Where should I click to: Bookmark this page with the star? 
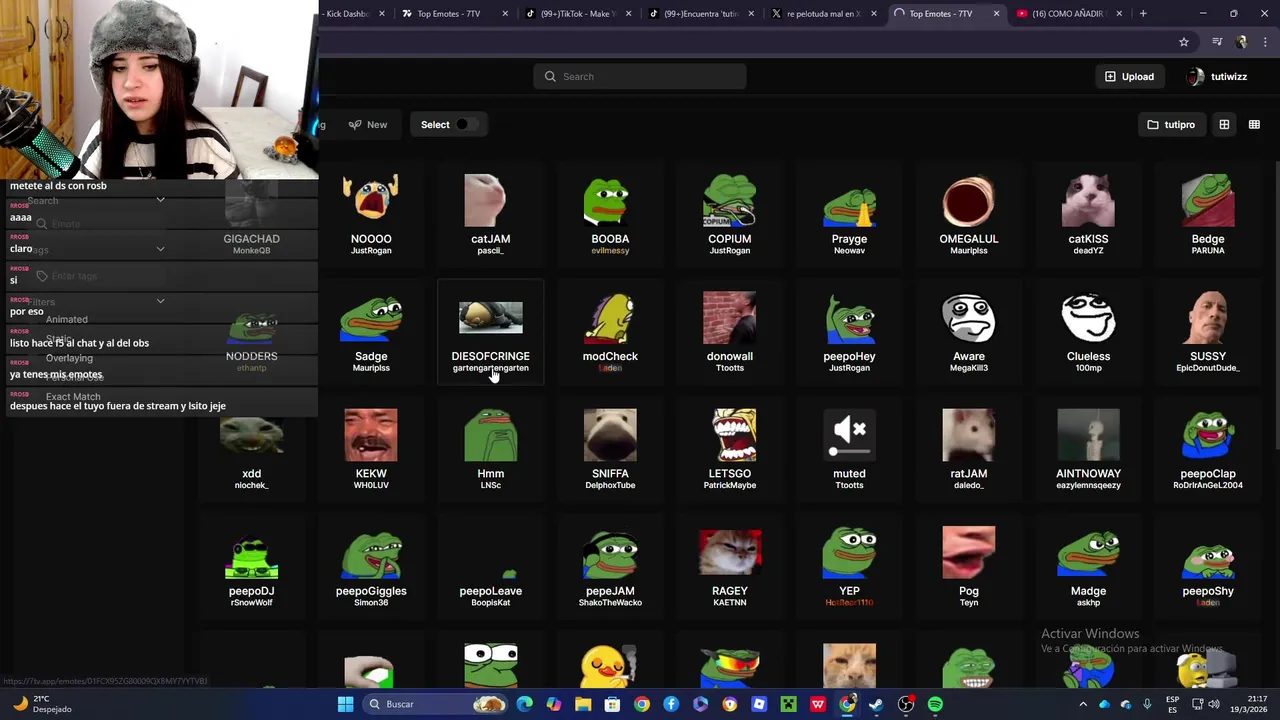point(1184,42)
